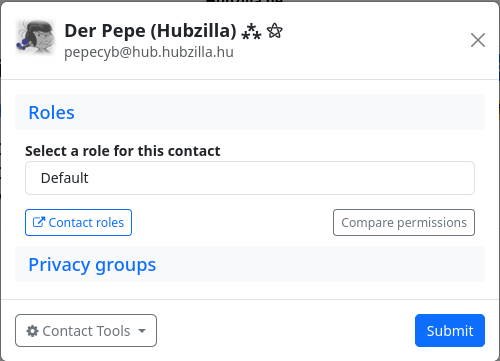This screenshot has width=500, height=361.
Task: Collapse the Roles section
Action: tap(51, 112)
